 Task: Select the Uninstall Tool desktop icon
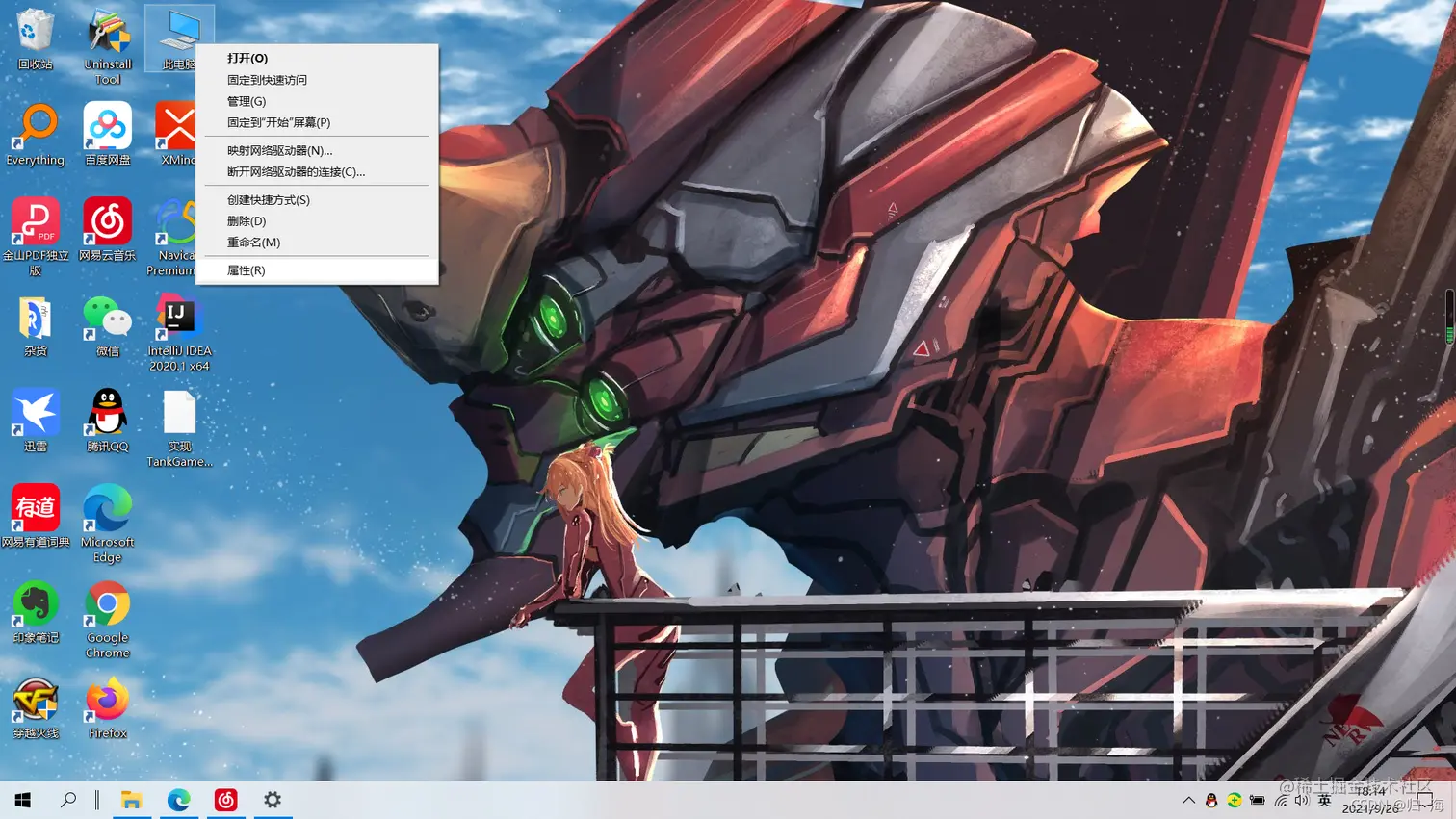pos(108,44)
